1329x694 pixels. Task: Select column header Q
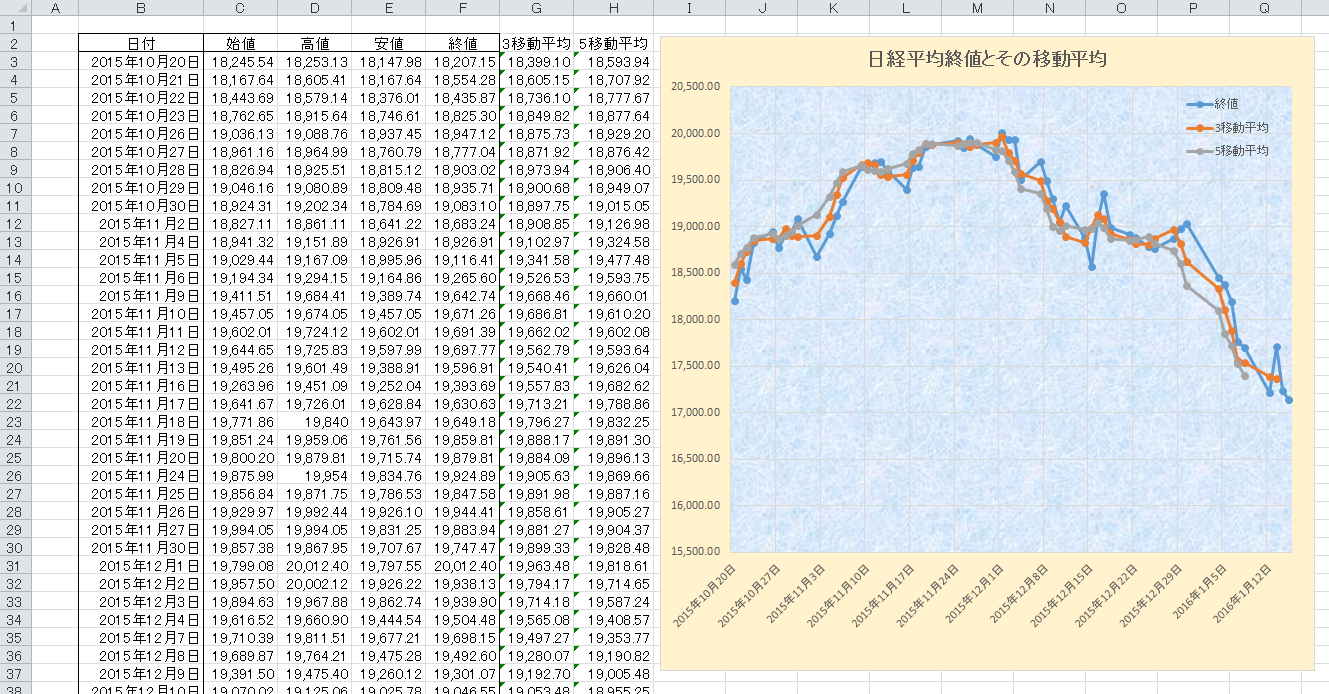pos(1265,8)
